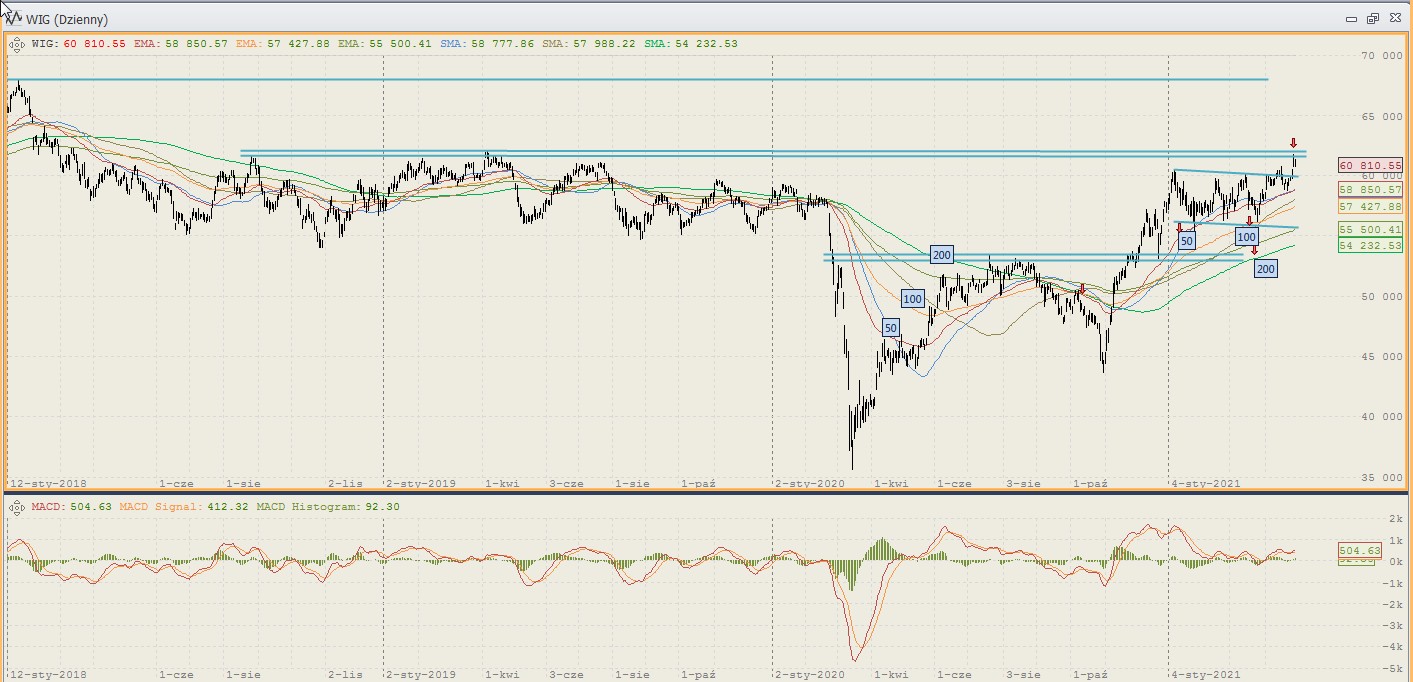Image resolution: width=1413 pixels, height=682 pixels.
Task: Click the WIG series label in the legend
Action: (44, 44)
